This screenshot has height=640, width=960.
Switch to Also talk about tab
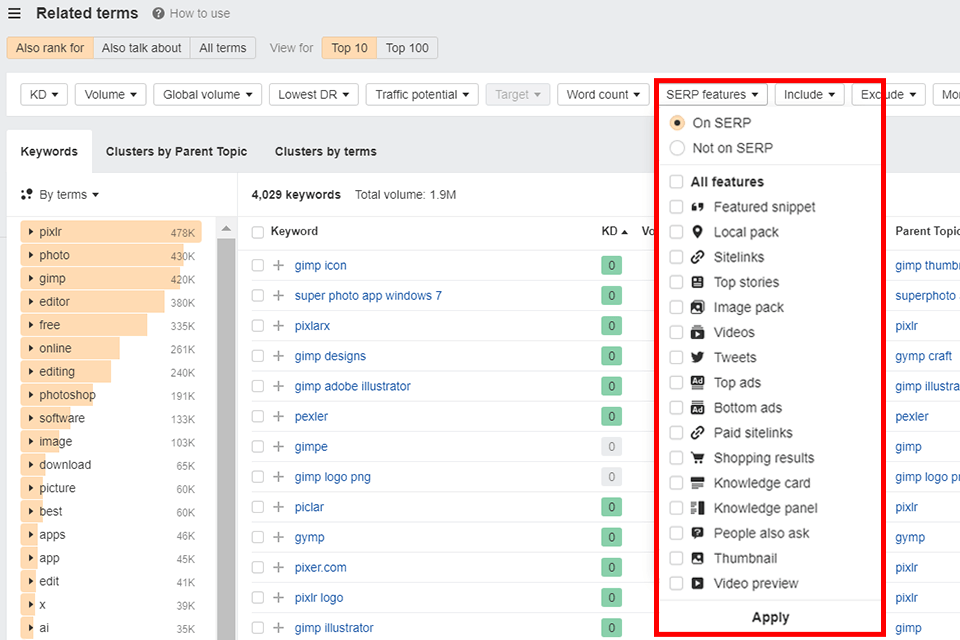pyautogui.click(x=141, y=48)
